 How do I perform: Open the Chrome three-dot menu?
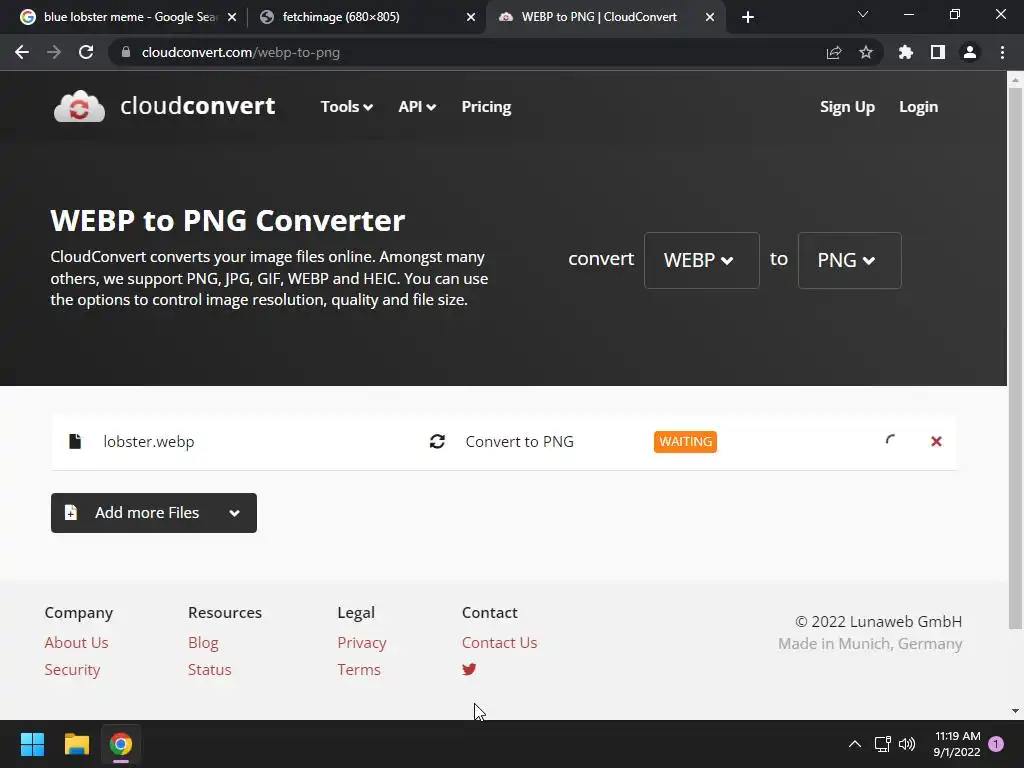click(1002, 52)
